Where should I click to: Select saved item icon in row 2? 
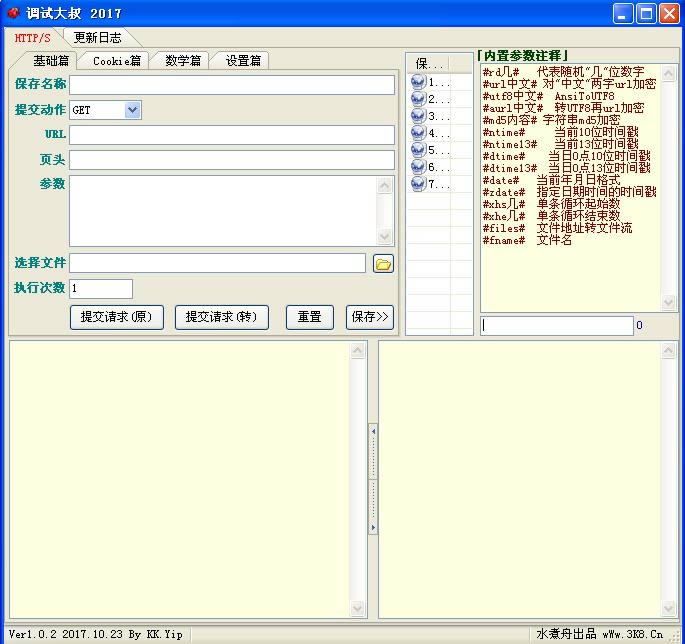click(x=418, y=99)
